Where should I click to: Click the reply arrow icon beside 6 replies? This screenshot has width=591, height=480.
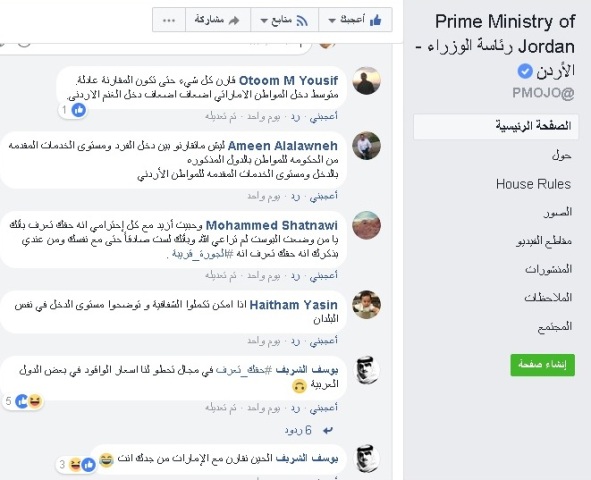[x=328, y=430]
